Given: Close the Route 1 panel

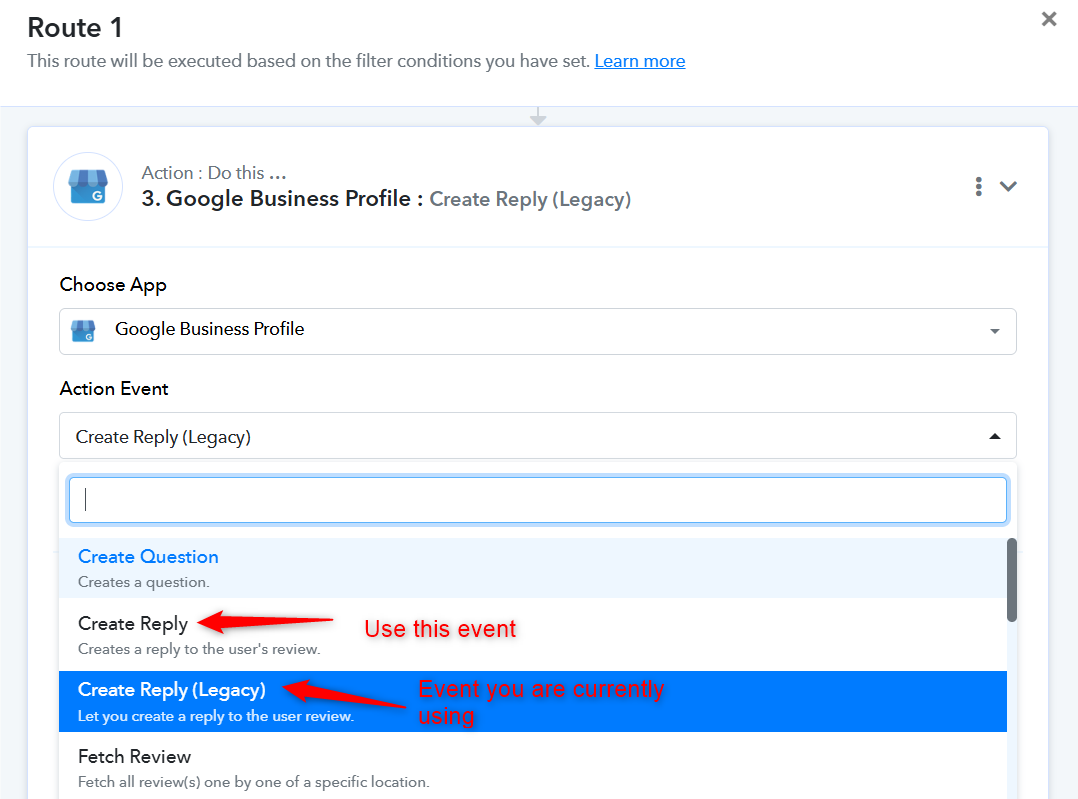Looking at the screenshot, I should pos(1048,19).
